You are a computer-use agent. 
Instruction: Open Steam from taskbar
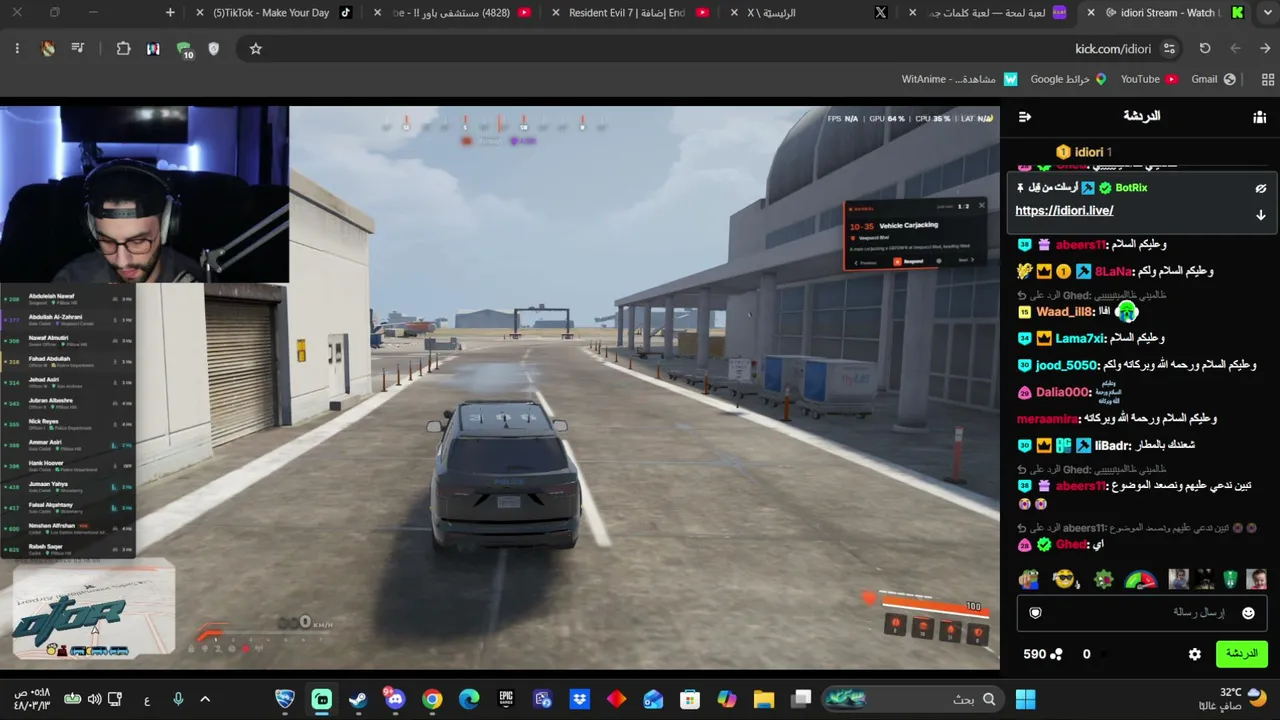click(x=358, y=699)
